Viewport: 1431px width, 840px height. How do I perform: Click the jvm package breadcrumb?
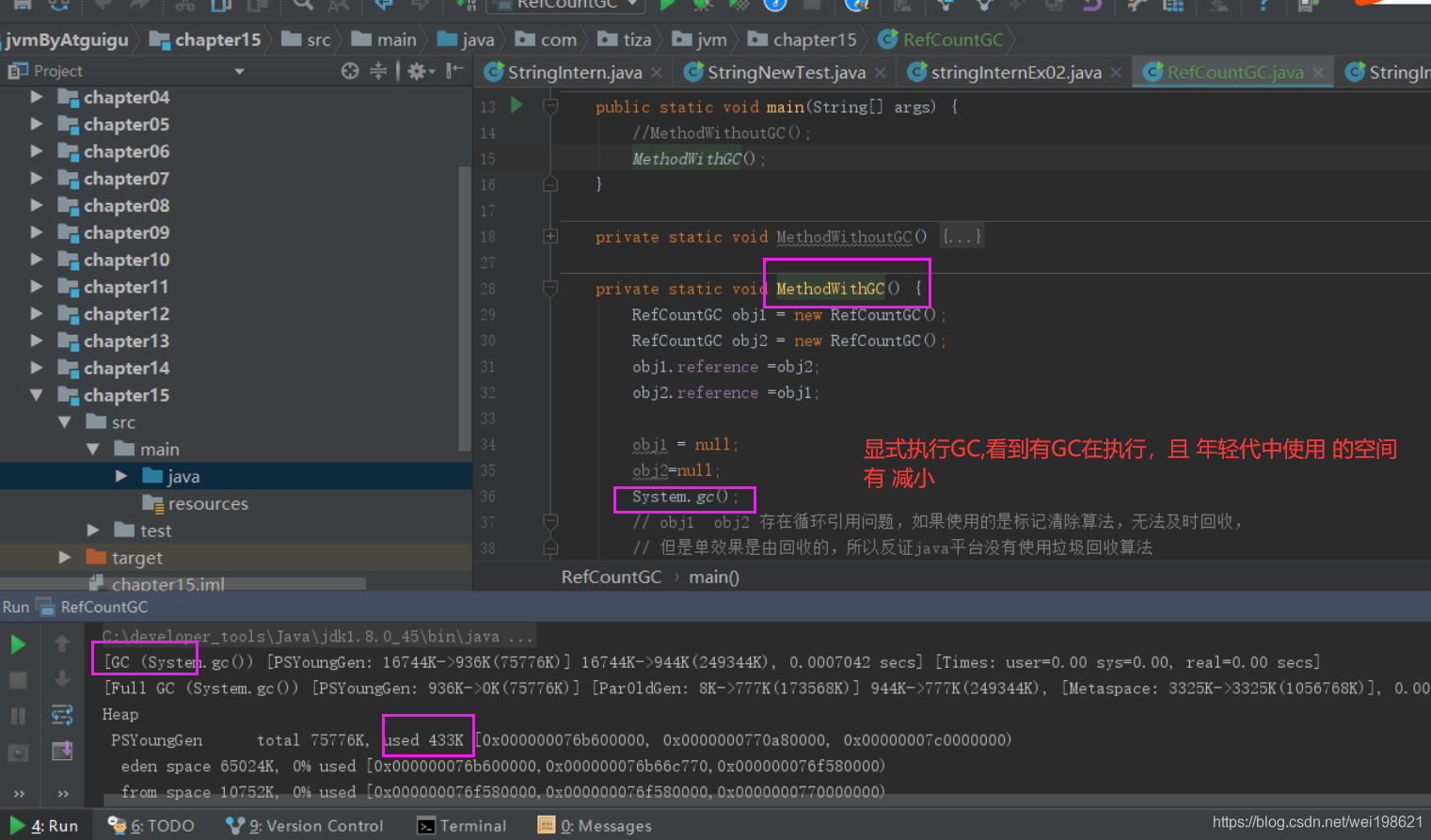click(x=699, y=40)
